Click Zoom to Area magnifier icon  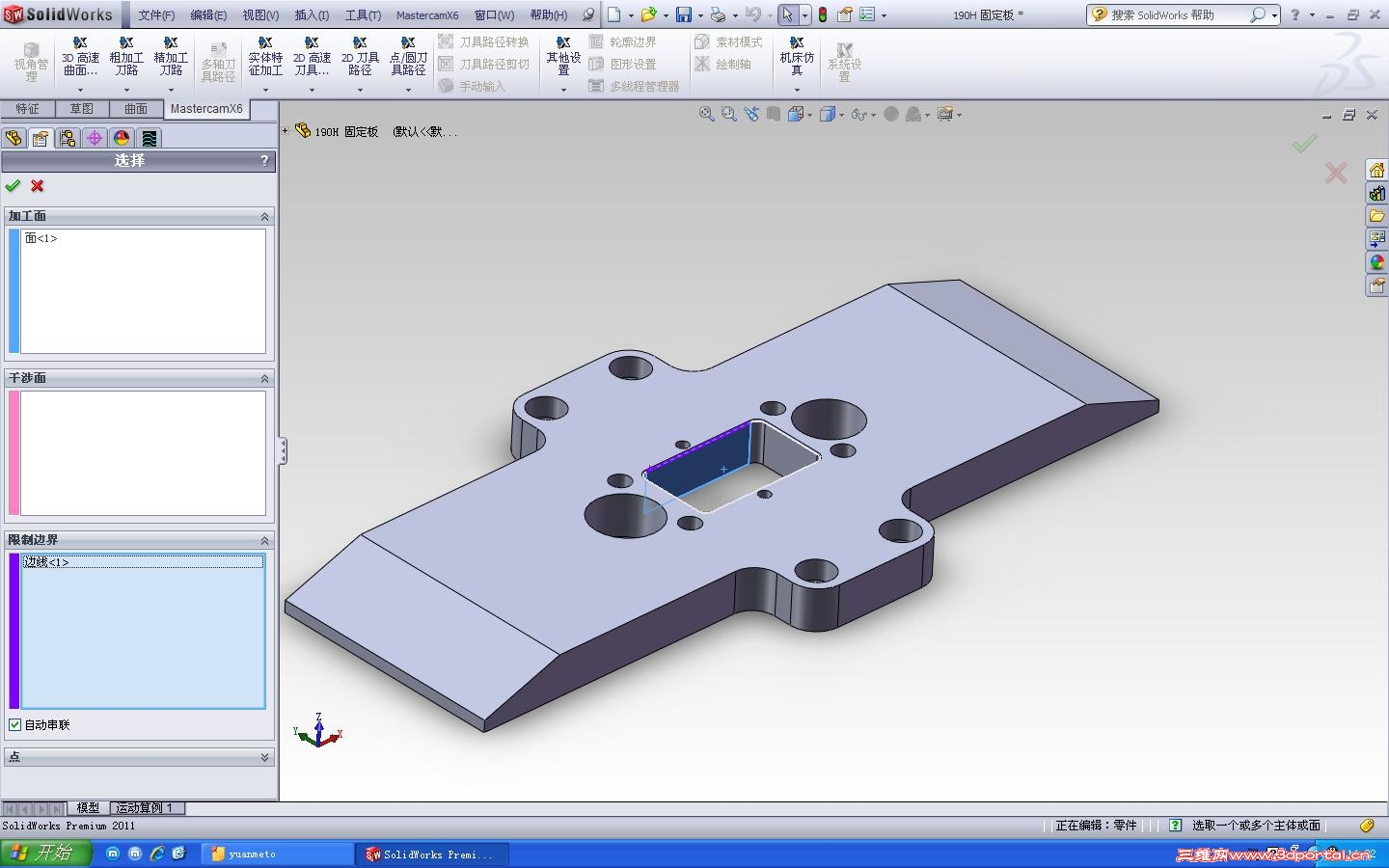(729, 114)
